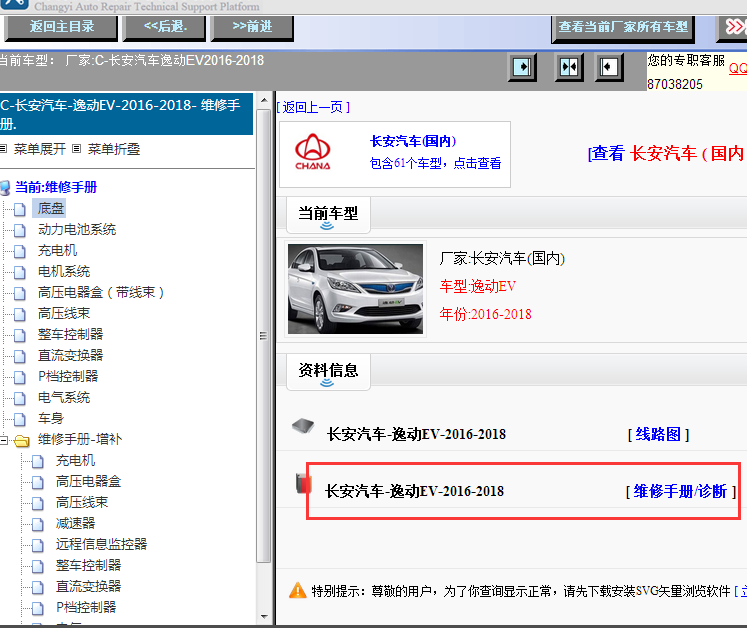Image resolution: width=747 pixels, height=628 pixels.
Task: Open the 动力电池系统 tree item
Action: click(x=77, y=229)
